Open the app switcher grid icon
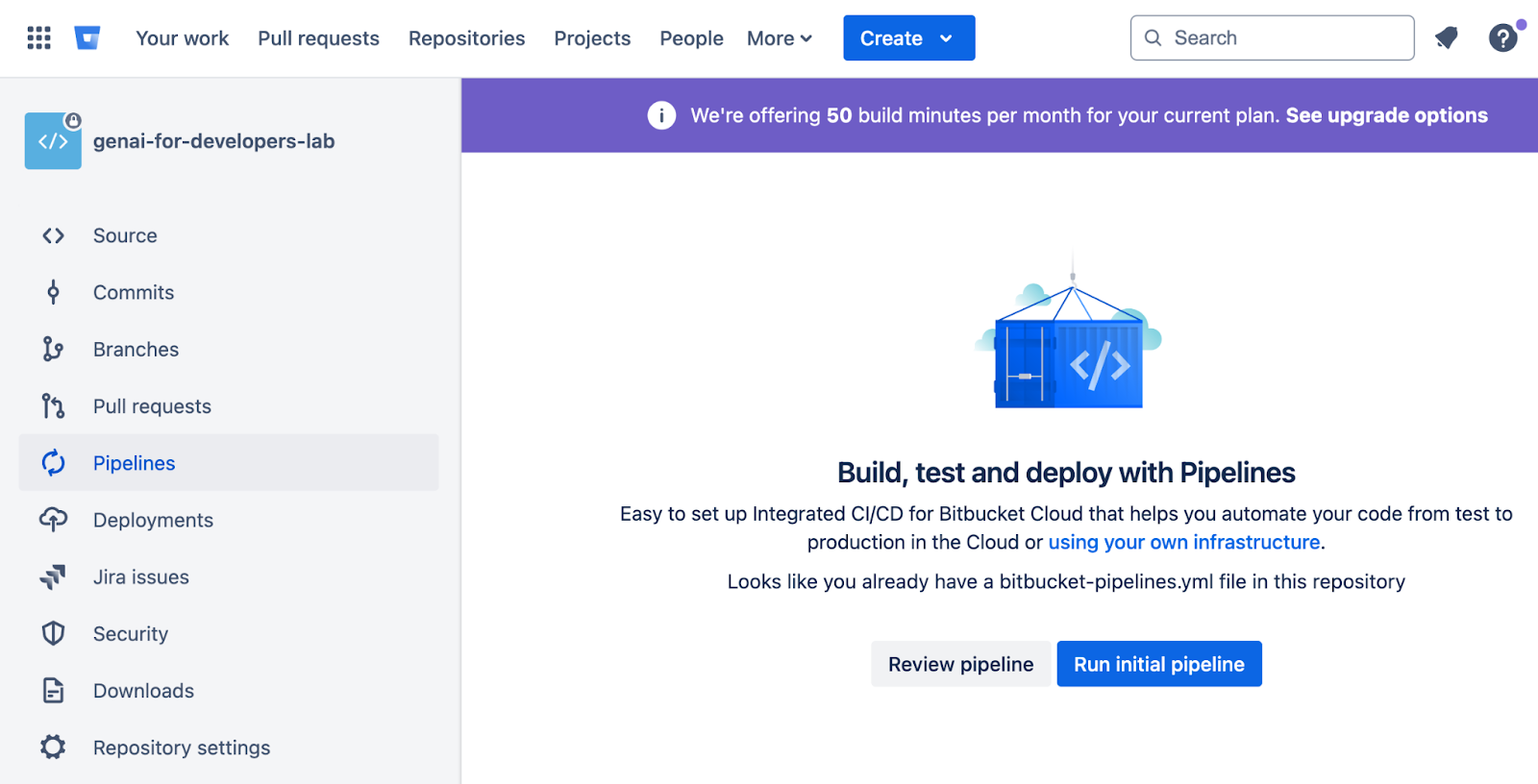Viewport: 1538px width, 784px height. pyautogui.click(x=38, y=38)
